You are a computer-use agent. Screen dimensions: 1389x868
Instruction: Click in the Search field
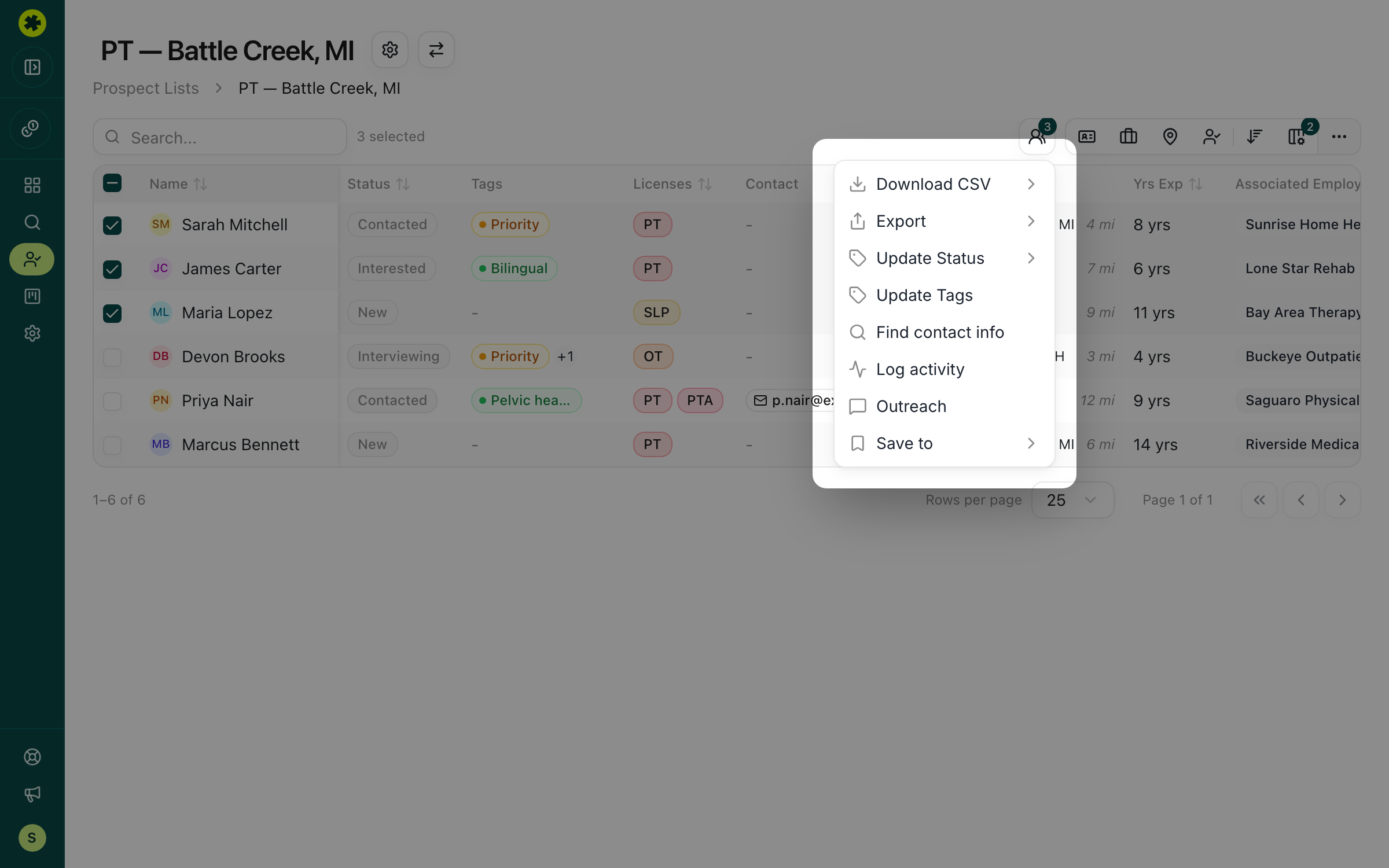tap(220, 137)
